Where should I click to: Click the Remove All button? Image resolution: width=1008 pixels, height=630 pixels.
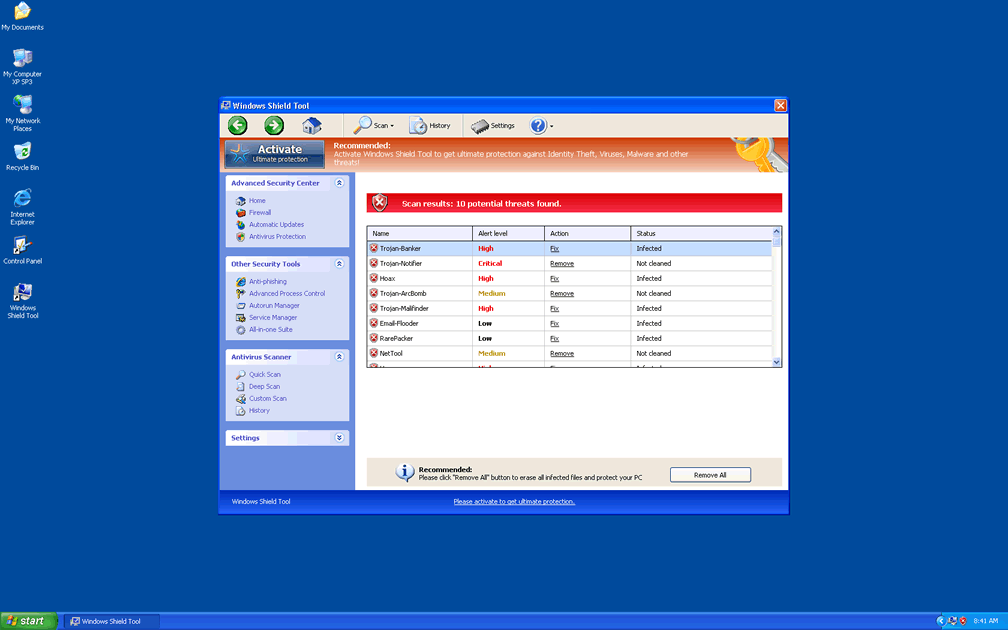coord(710,475)
